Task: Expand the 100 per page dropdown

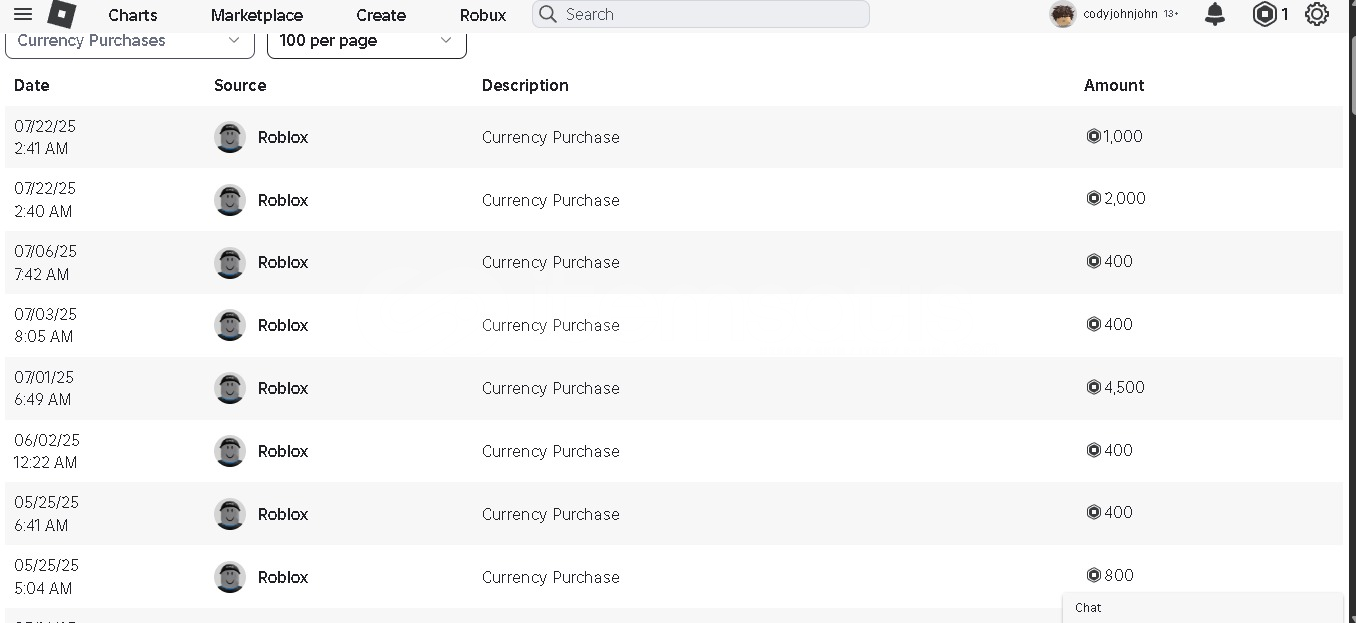Action: click(x=367, y=41)
